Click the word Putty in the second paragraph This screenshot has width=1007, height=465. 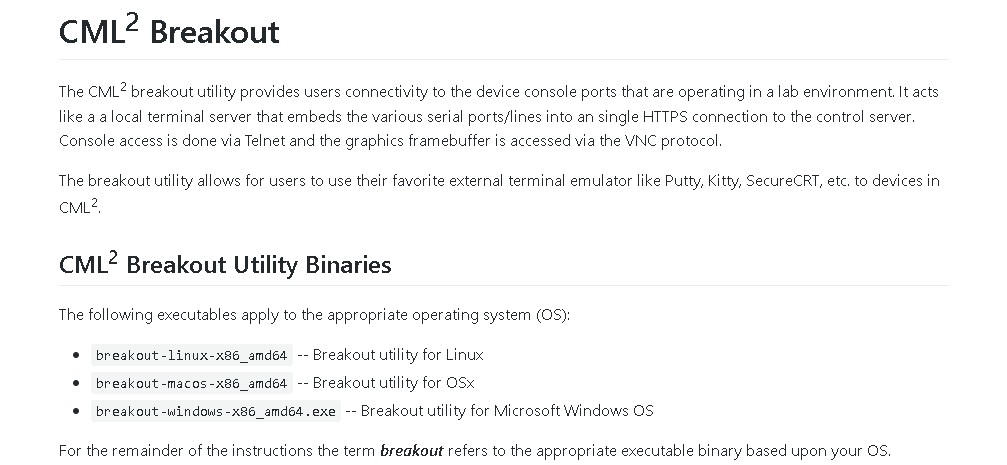(x=683, y=181)
